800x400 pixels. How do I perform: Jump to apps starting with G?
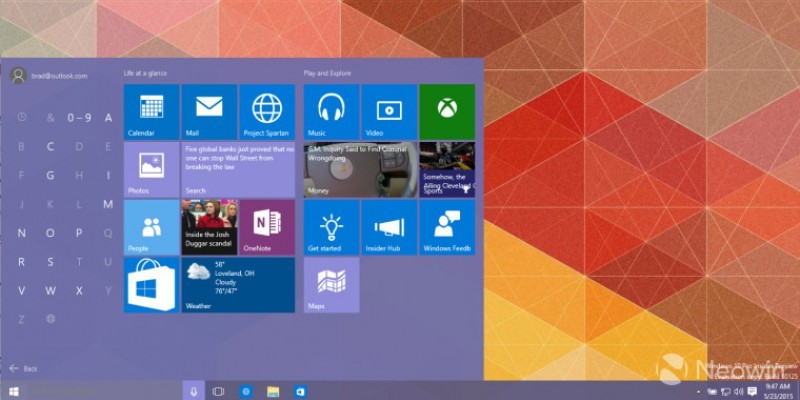(x=51, y=176)
